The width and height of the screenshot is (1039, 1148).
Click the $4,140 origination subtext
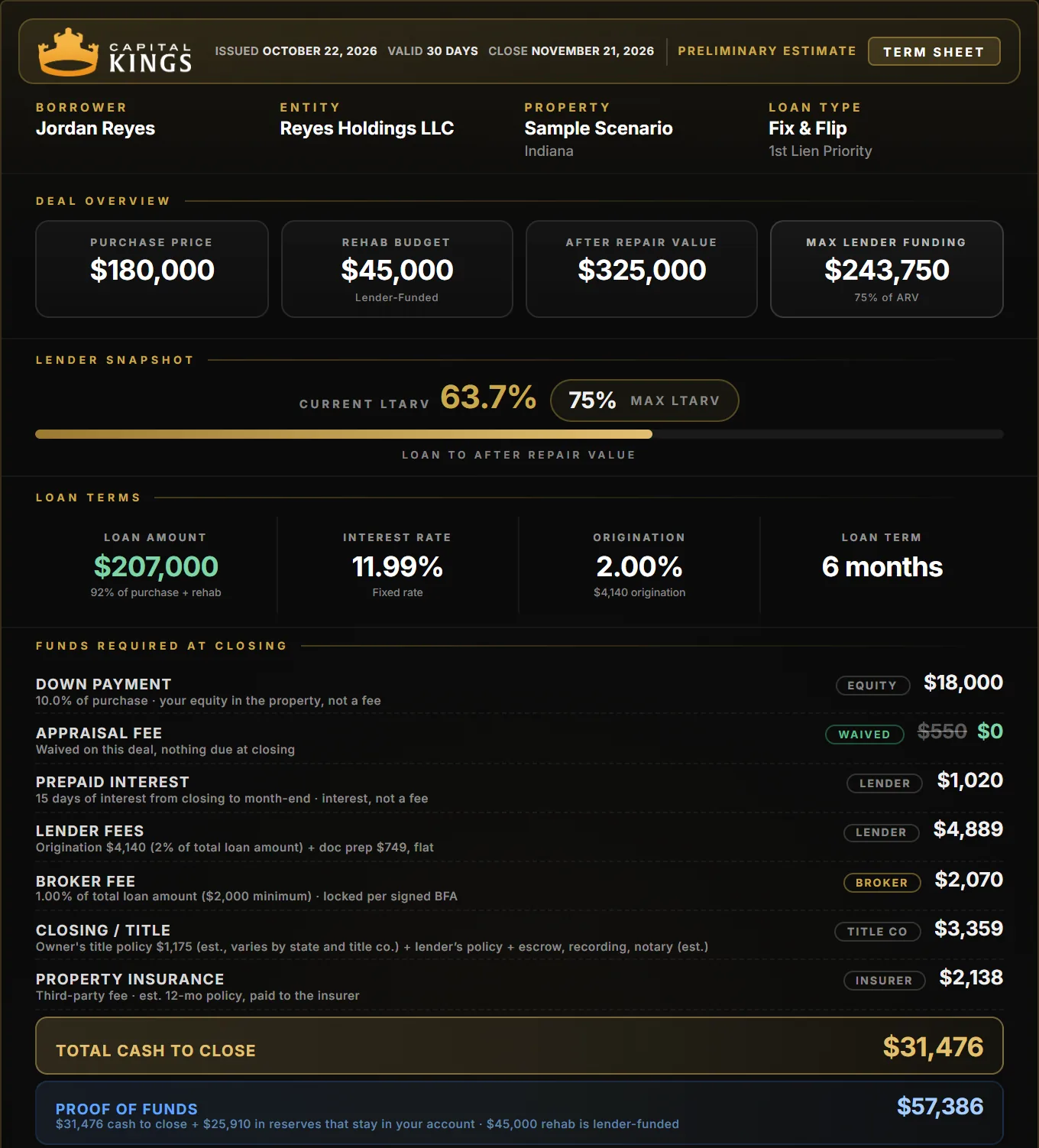click(x=639, y=592)
